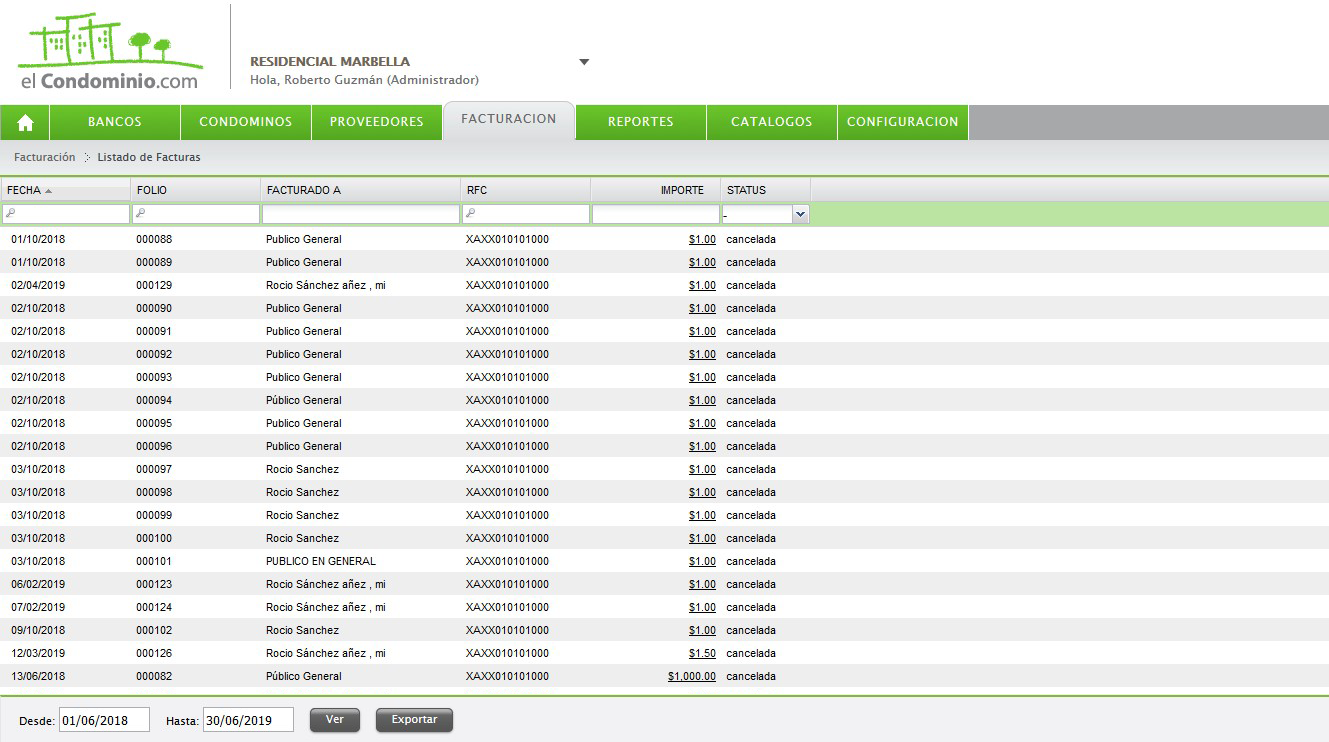Open the $1.00 amount for folio 000090
The image size is (1329, 742).
(x=702, y=309)
